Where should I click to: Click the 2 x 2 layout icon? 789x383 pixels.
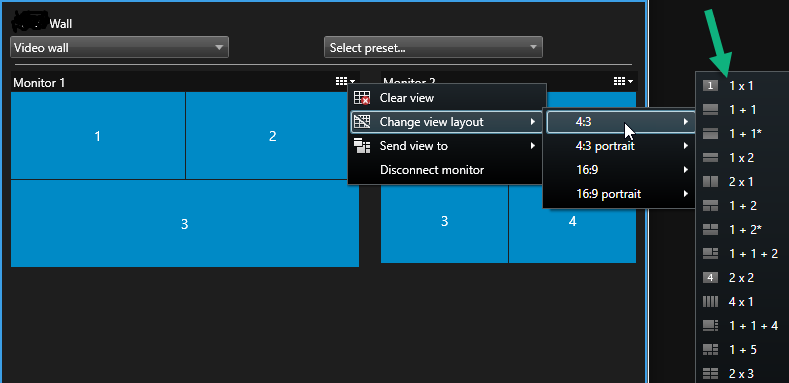pyautogui.click(x=710, y=277)
